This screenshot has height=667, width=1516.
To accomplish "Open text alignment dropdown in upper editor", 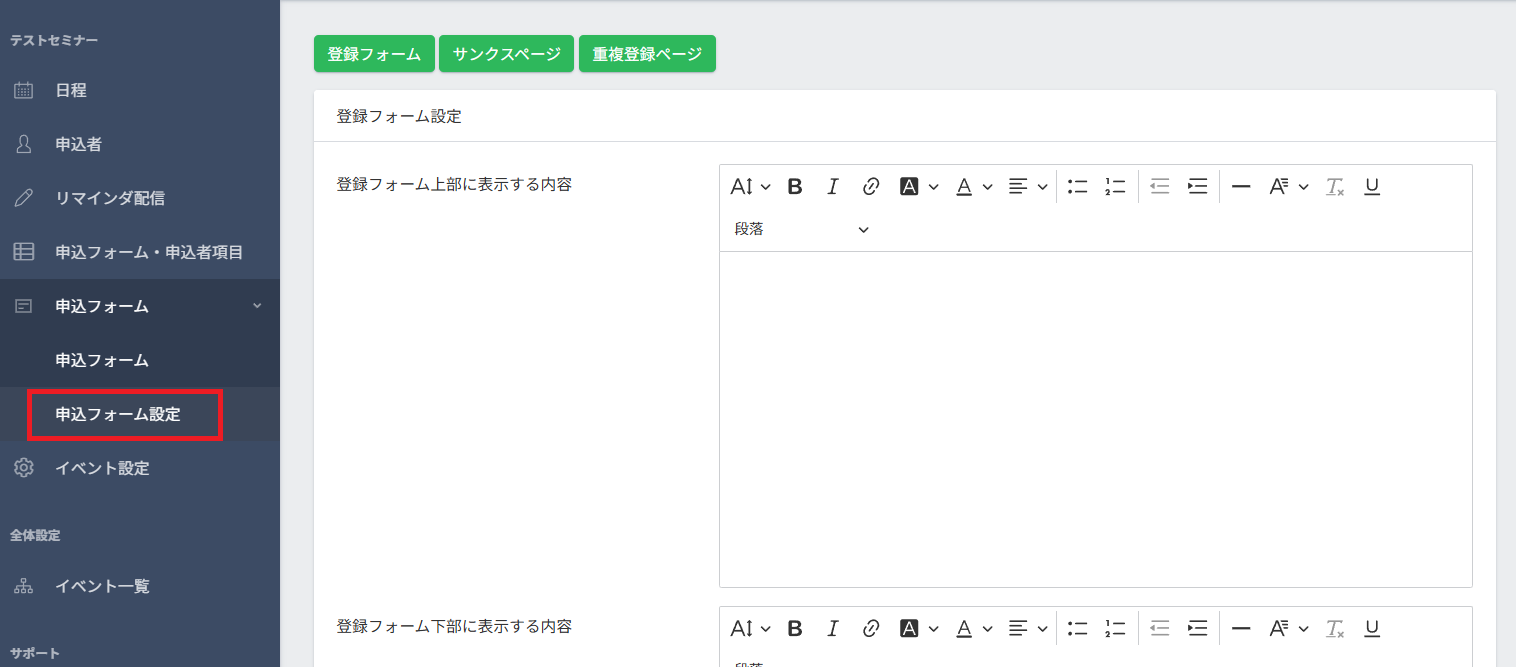I will coord(1027,186).
